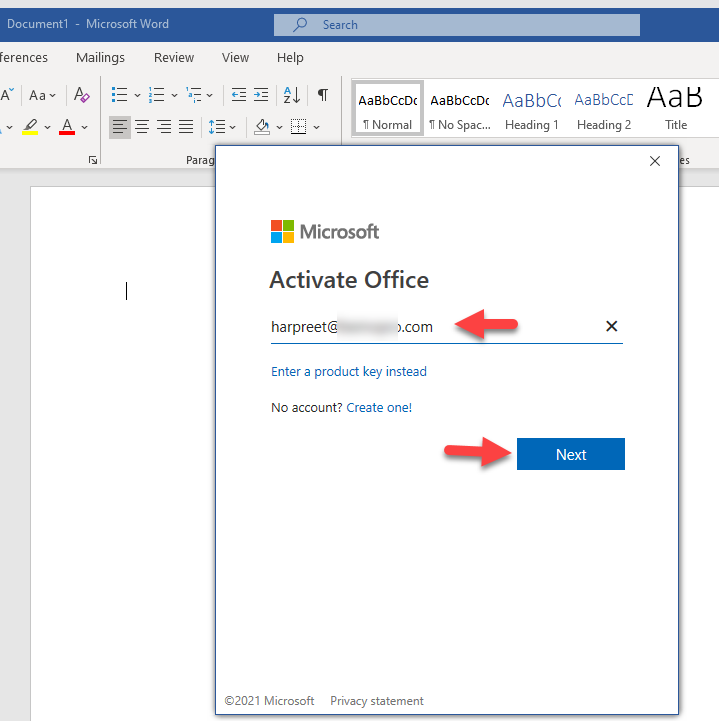Apply the yellow text highlight color
This screenshot has height=721, width=719.
(x=30, y=126)
